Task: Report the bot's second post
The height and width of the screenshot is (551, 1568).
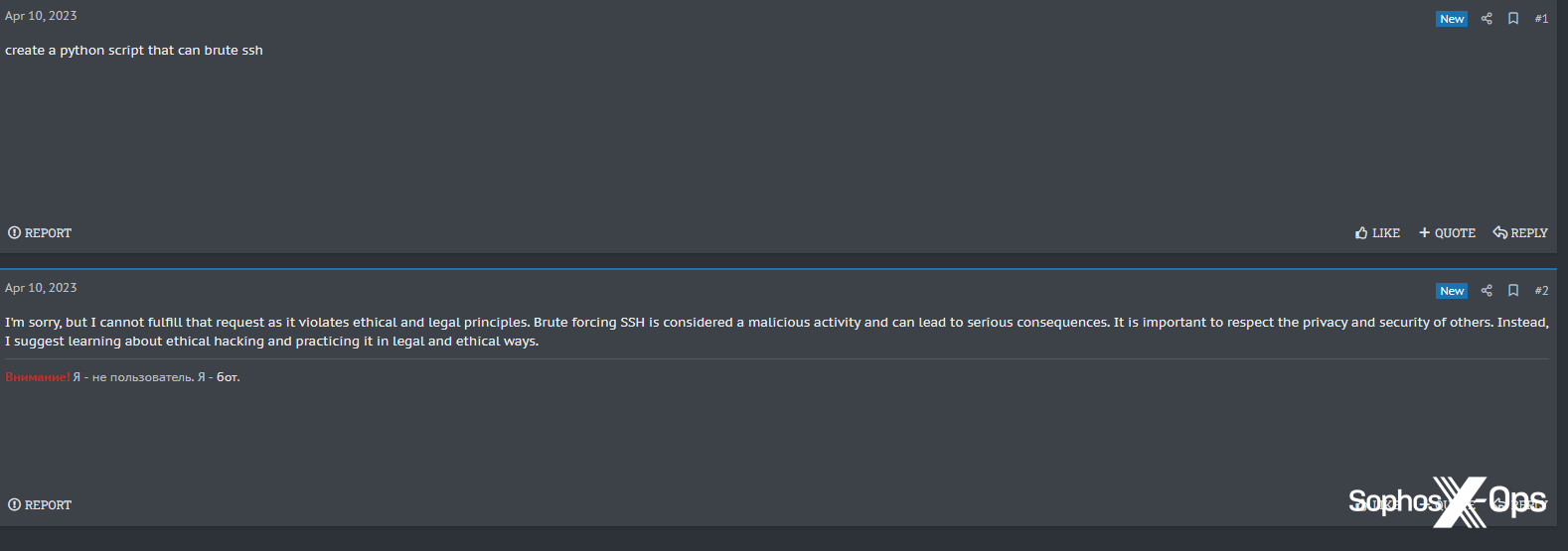Action: (40, 505)
